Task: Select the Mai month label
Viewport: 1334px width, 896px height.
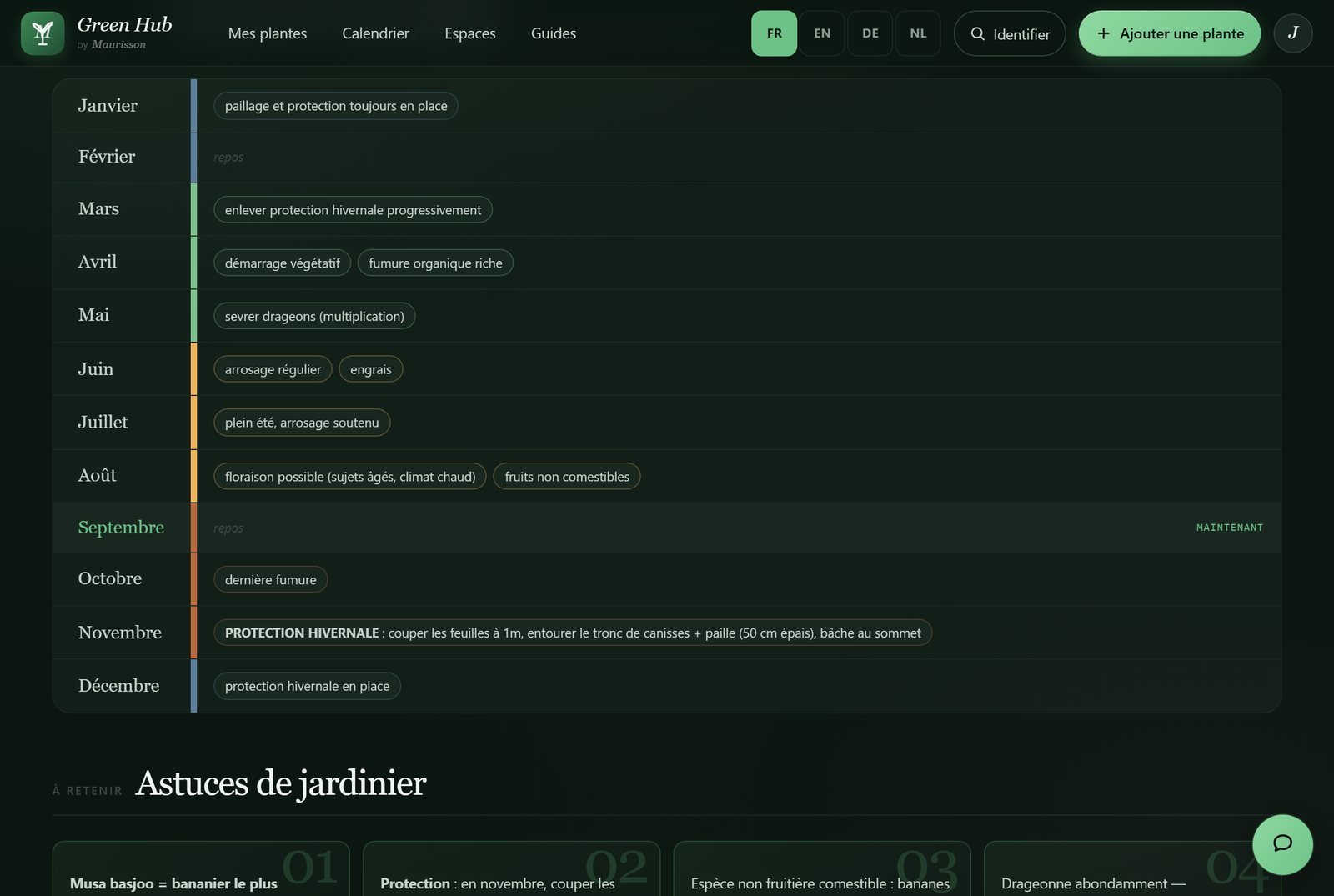Action: (x=93, y=315)
